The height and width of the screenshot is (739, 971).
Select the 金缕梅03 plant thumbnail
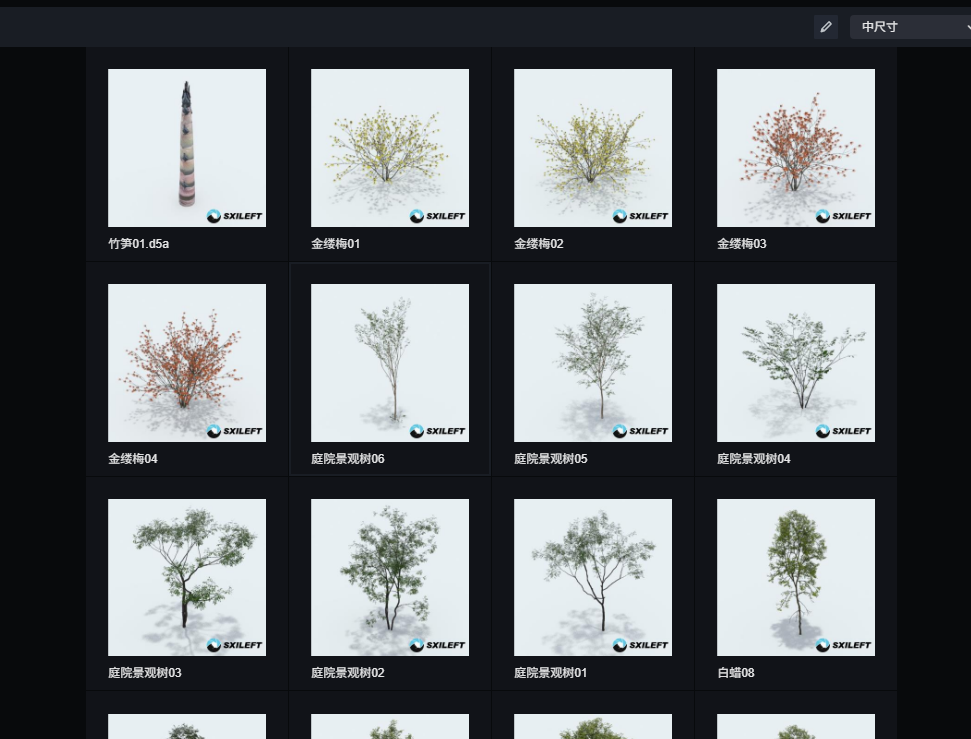click(x=796, y=148)
